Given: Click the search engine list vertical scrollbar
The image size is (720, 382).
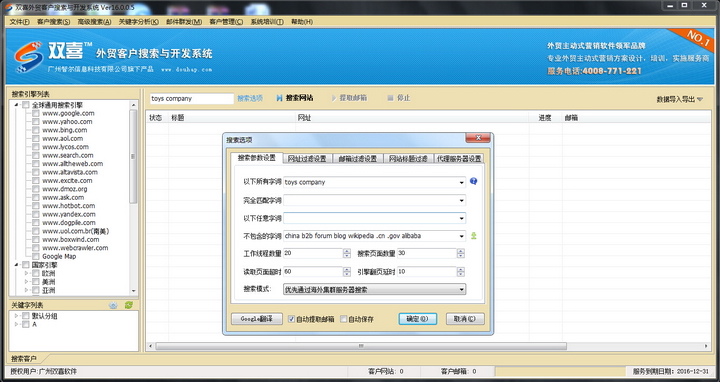Looking at the screenshot, I should [134, 156].
